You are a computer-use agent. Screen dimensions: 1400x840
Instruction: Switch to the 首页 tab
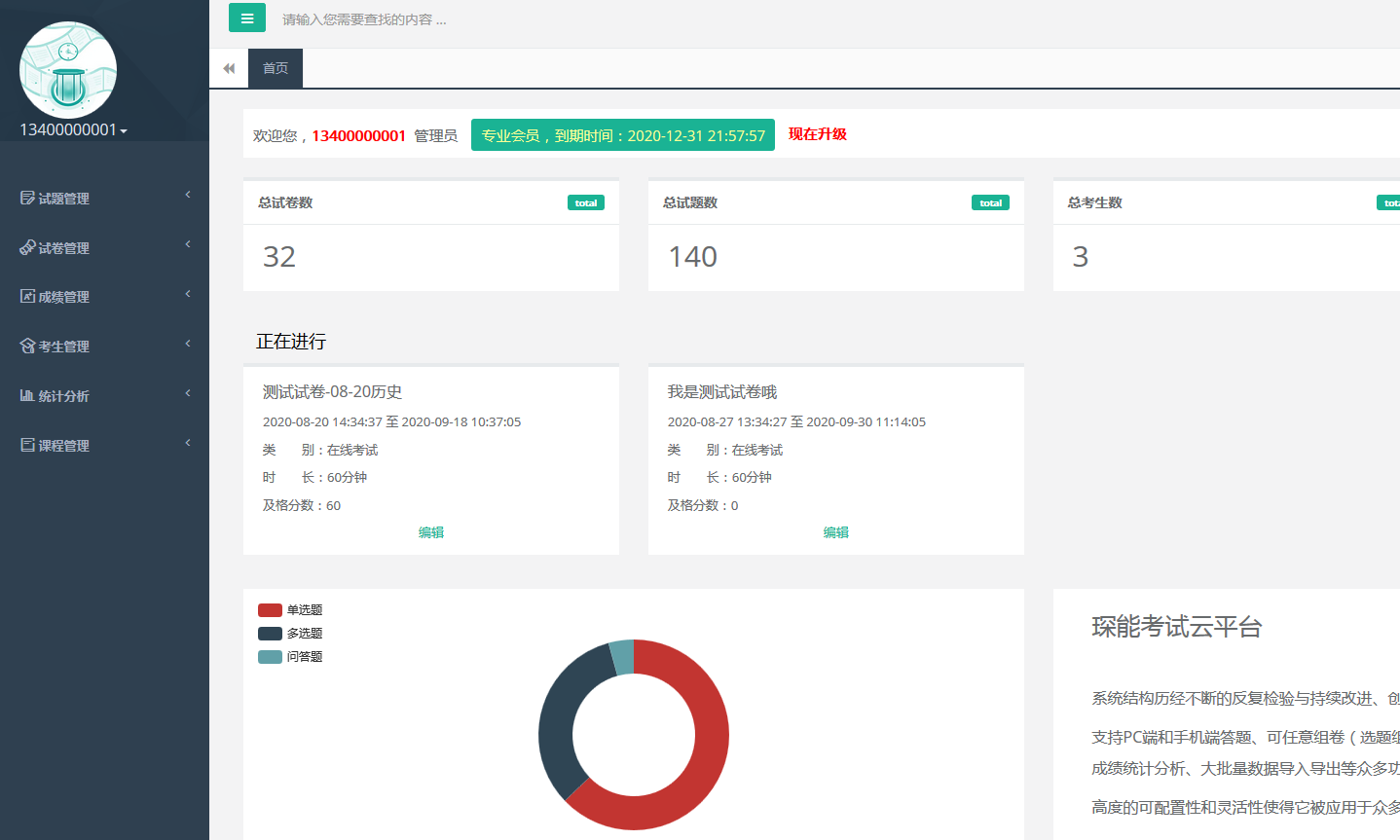click(276, 68)
